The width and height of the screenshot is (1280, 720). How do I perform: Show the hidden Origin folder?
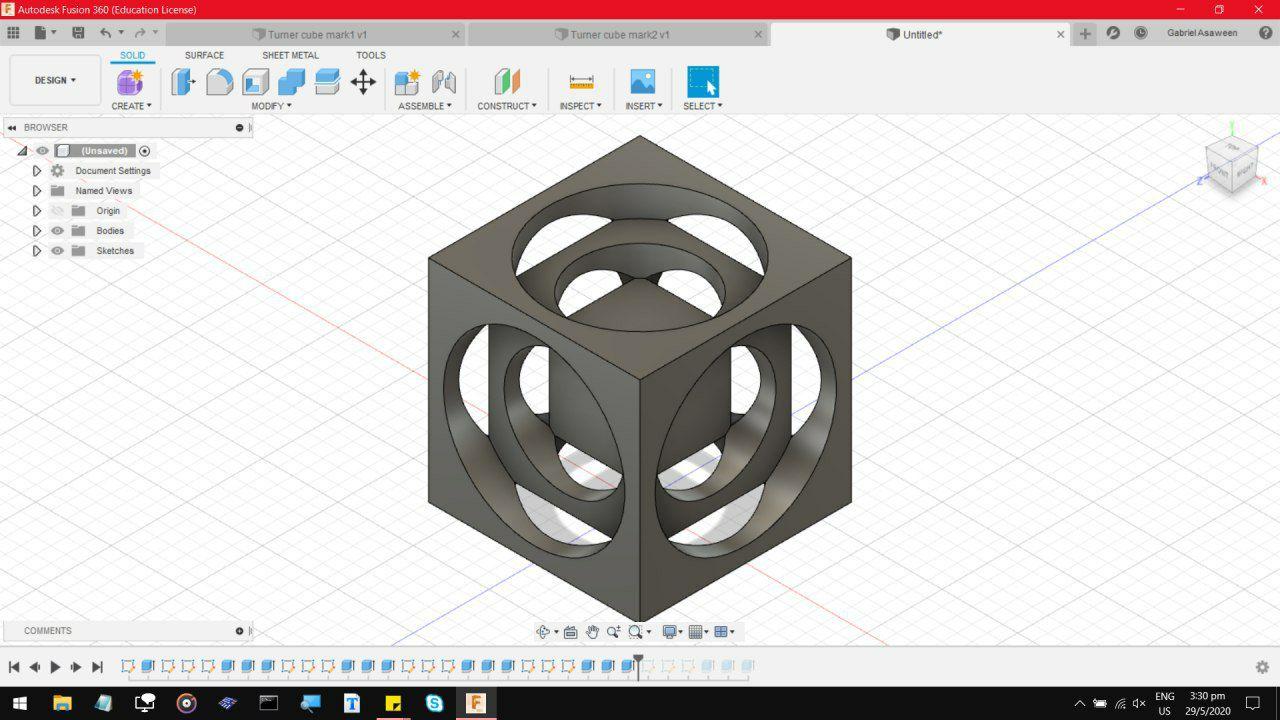click(57, 211)
